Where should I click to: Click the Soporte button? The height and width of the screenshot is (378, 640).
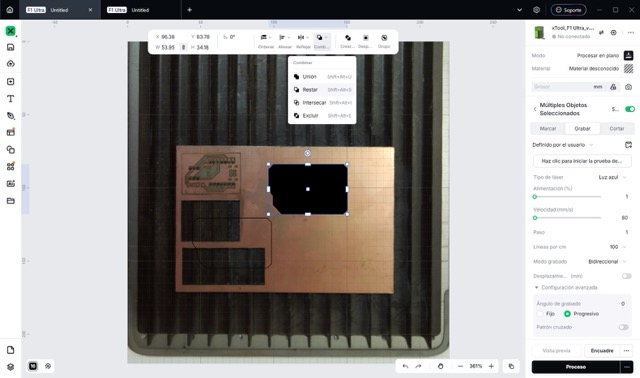[569, 10]
